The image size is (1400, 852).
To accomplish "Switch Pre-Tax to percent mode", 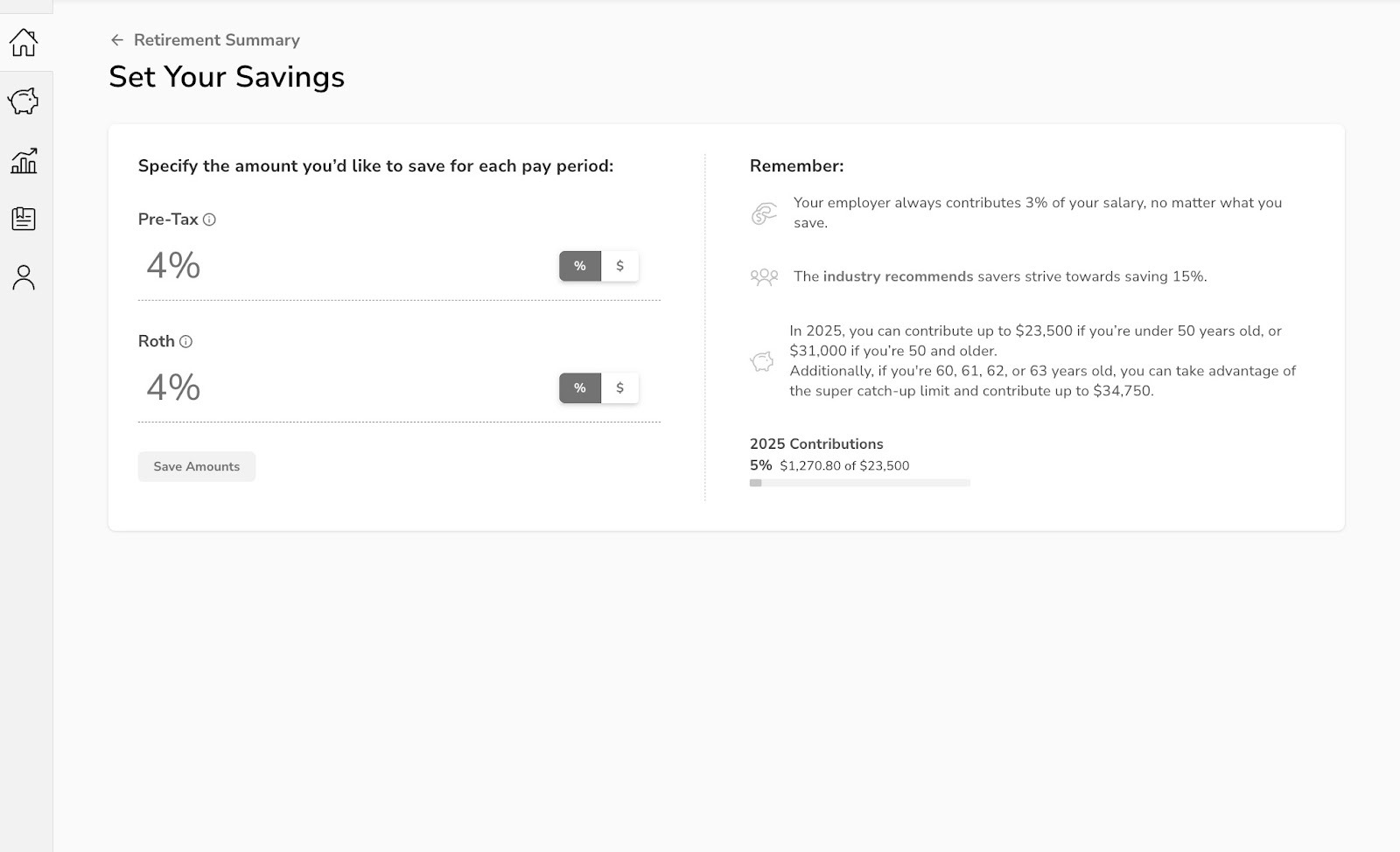I will [x=580, y=266].
